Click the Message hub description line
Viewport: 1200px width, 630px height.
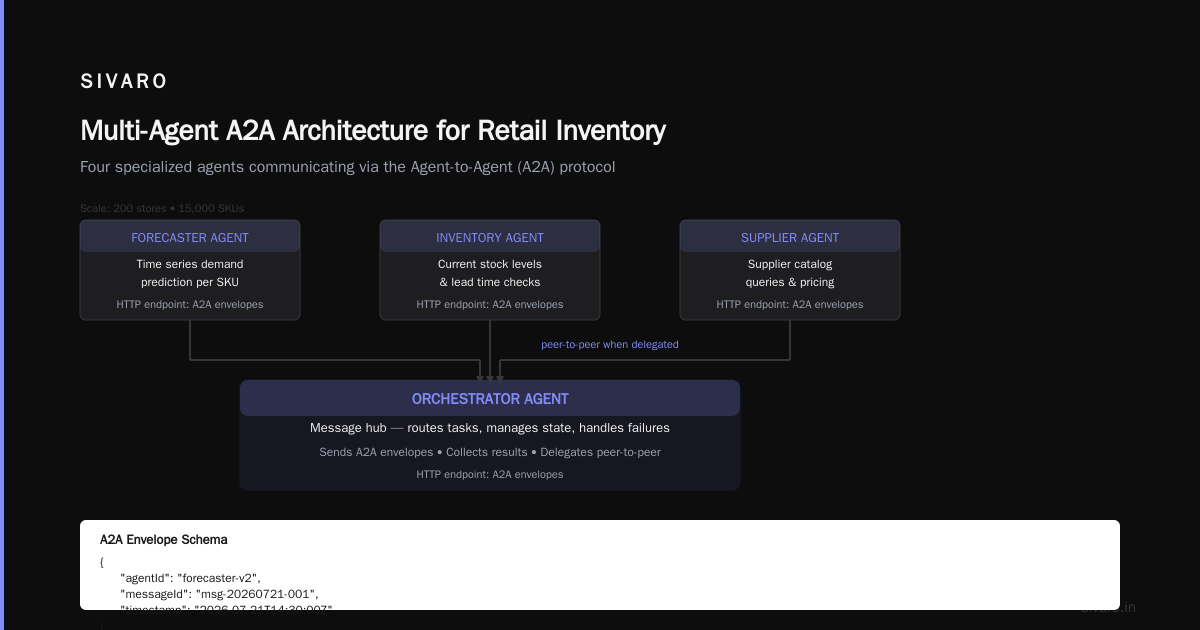click(490, 428)
